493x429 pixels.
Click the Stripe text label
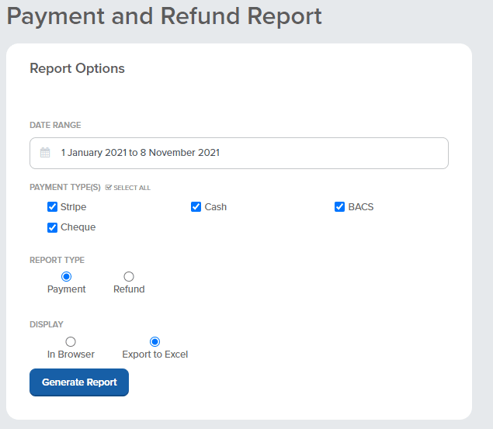tap(73, 207)
